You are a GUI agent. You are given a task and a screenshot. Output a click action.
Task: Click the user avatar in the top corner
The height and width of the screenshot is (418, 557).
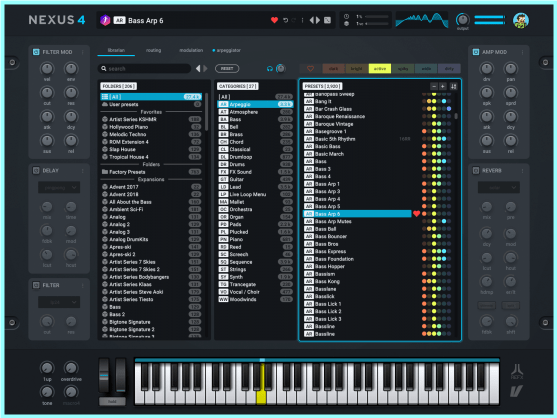click(521, 20)
